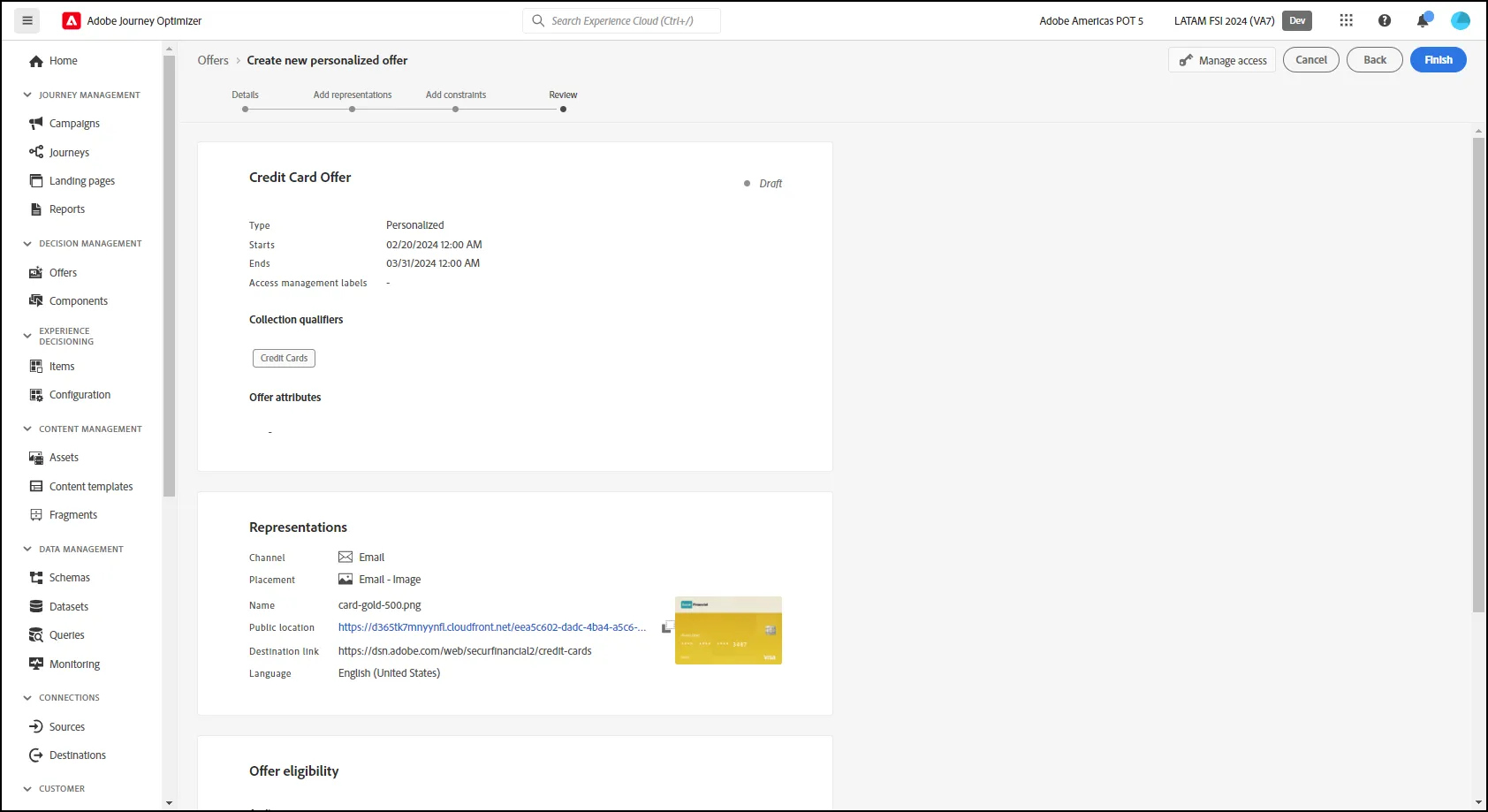Click the Search Experience Cloud field
1488x812 pixels.
coord(622,20)
